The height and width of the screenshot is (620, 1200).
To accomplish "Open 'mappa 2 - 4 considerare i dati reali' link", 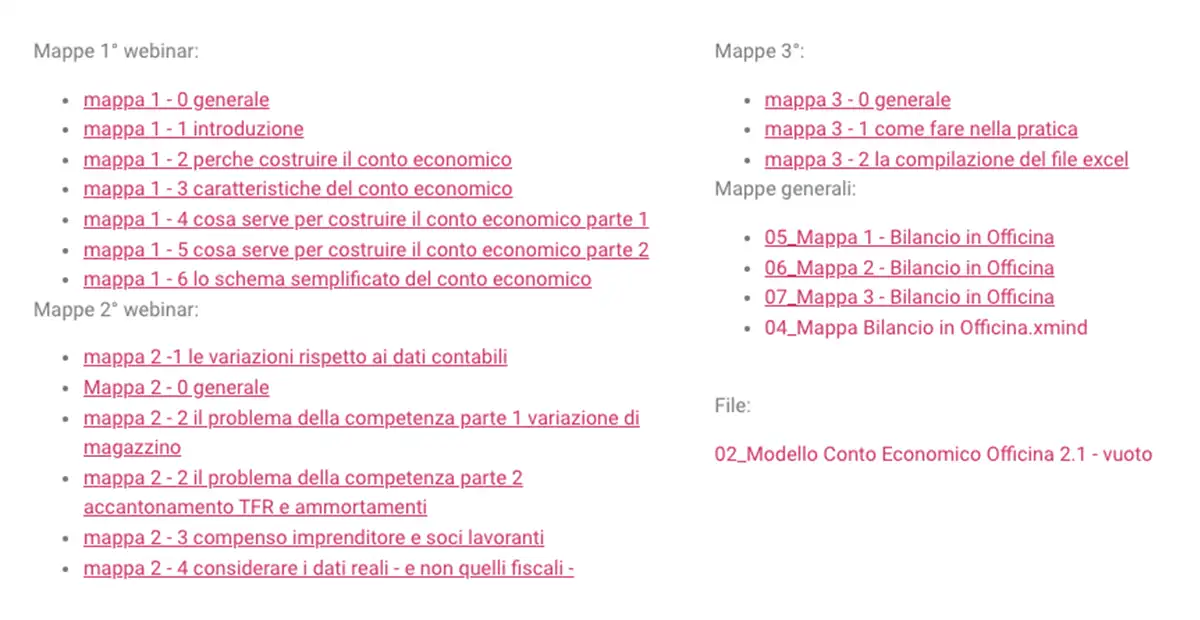I will pyautogui.click(x=328, y=569).
